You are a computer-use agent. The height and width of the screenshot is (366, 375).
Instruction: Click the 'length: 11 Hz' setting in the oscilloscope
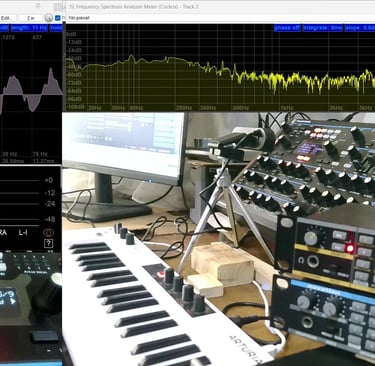[29, 28]
